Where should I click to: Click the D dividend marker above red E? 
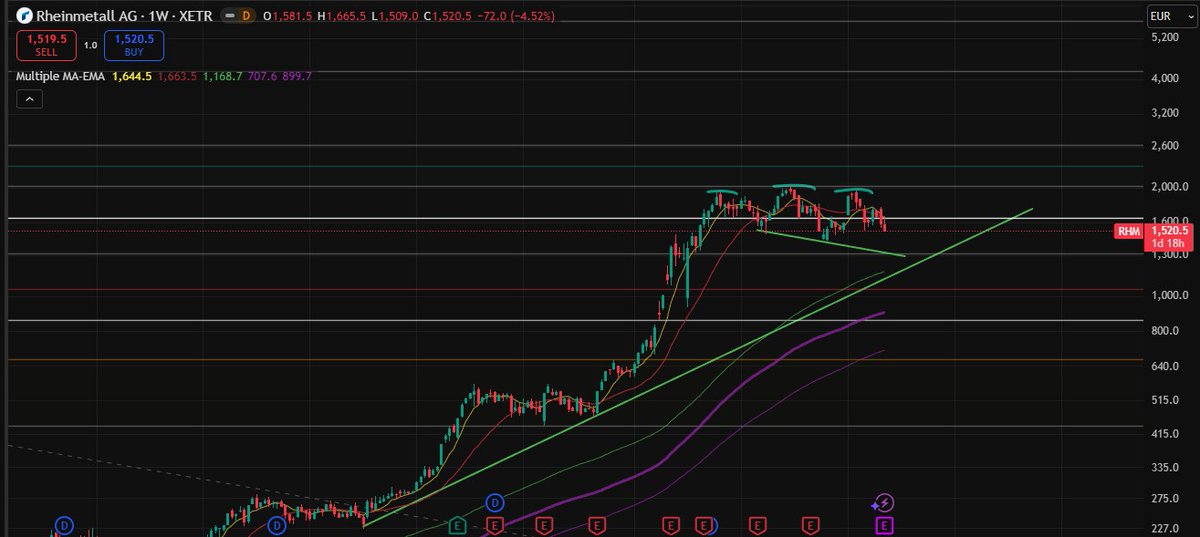(494, 502)
